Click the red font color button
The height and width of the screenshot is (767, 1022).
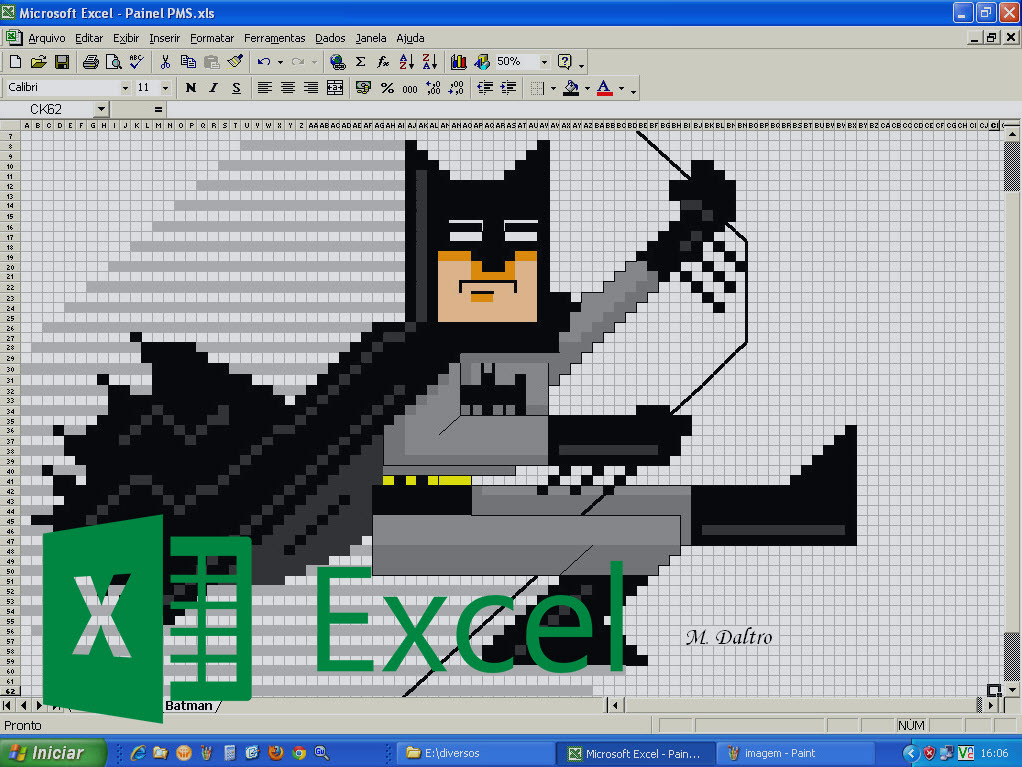pyautogui.click(x=604, y=88)
